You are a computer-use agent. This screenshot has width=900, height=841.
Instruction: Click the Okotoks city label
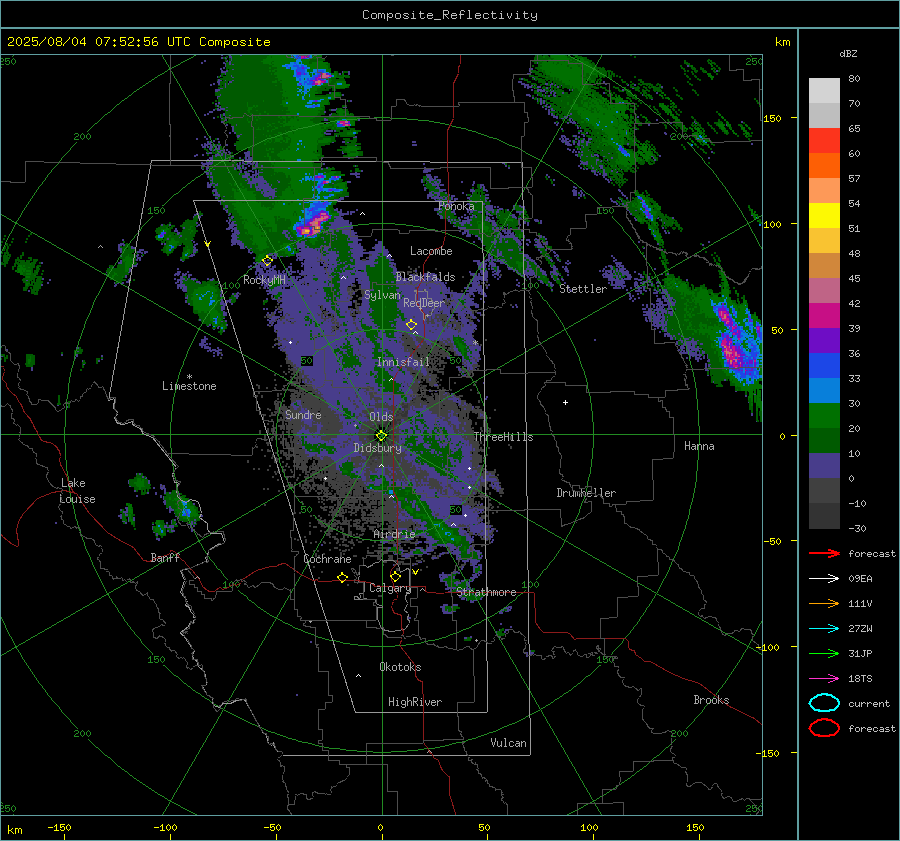pos(400,667)
